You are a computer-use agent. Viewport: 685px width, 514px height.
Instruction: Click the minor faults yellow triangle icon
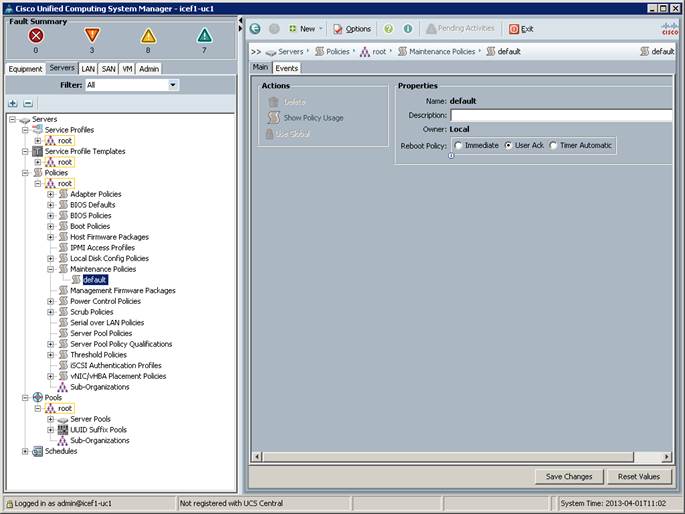coord(148,35)
